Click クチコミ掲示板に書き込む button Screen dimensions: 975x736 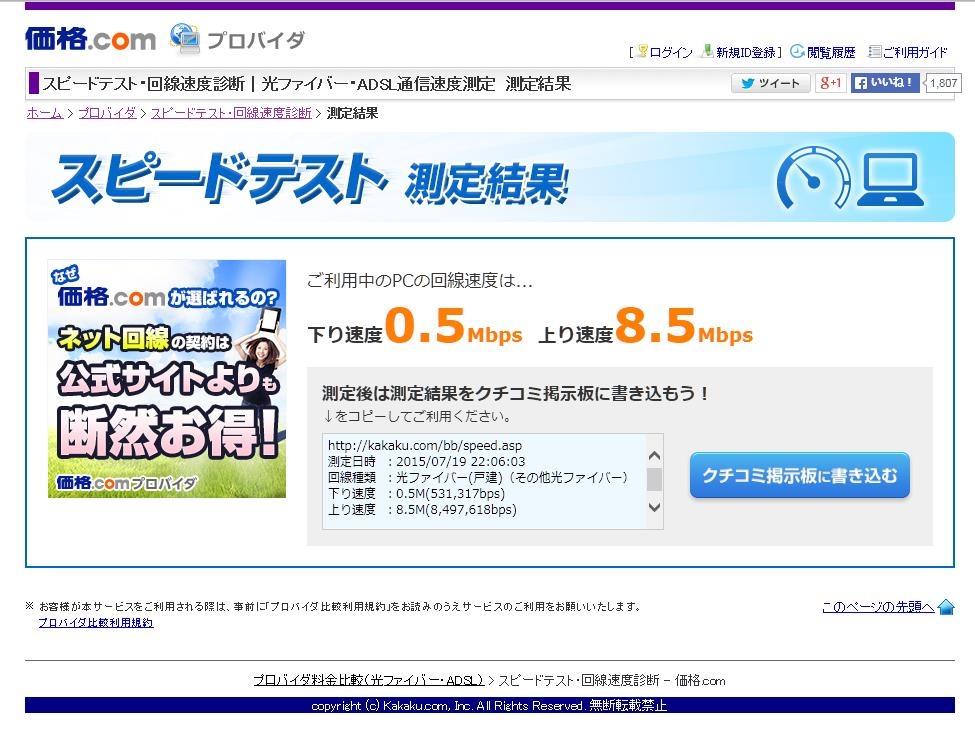(x=800, y=476)
